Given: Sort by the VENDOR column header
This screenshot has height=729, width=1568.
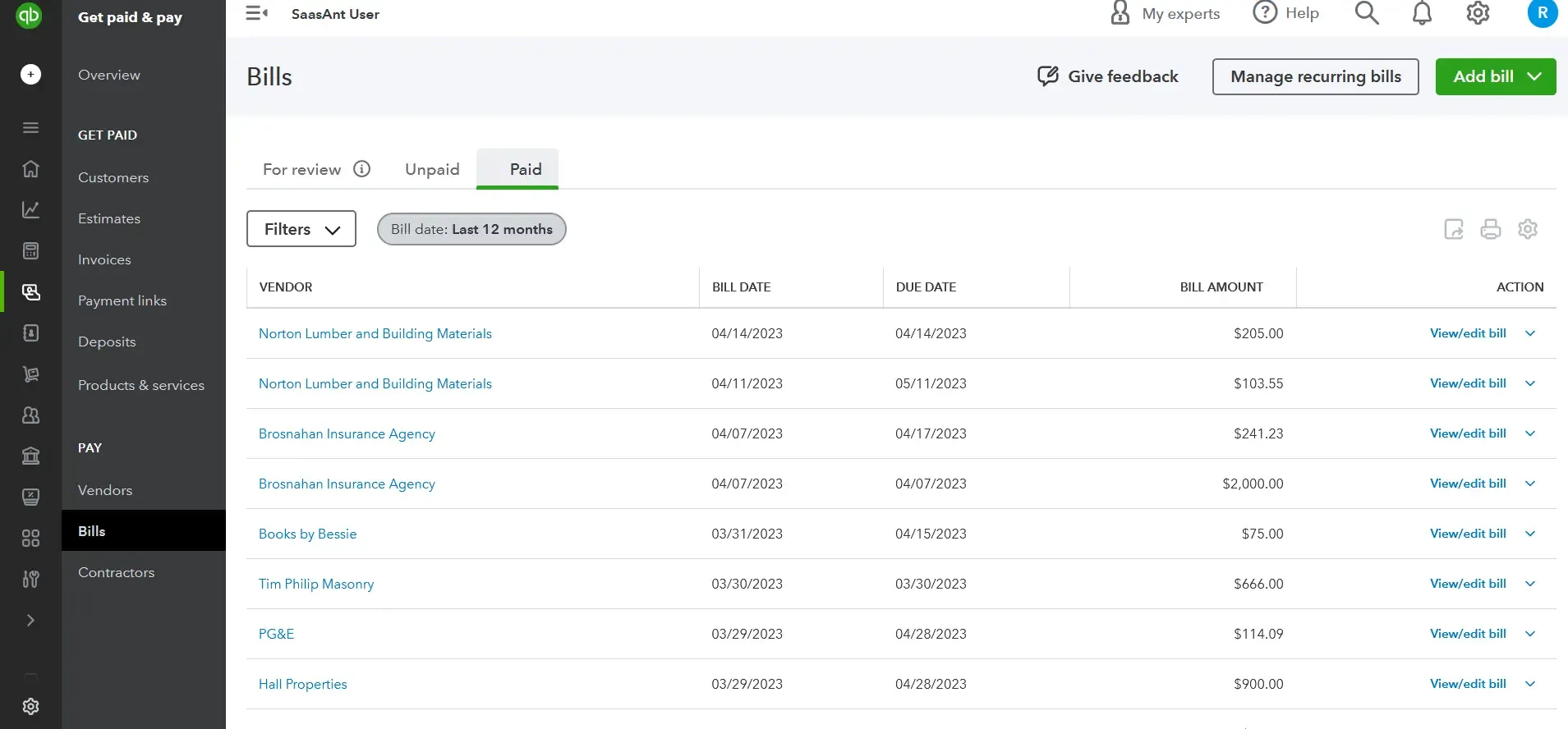Looking at the screenshot, I should pyautogui.click(x=286, y=287).
